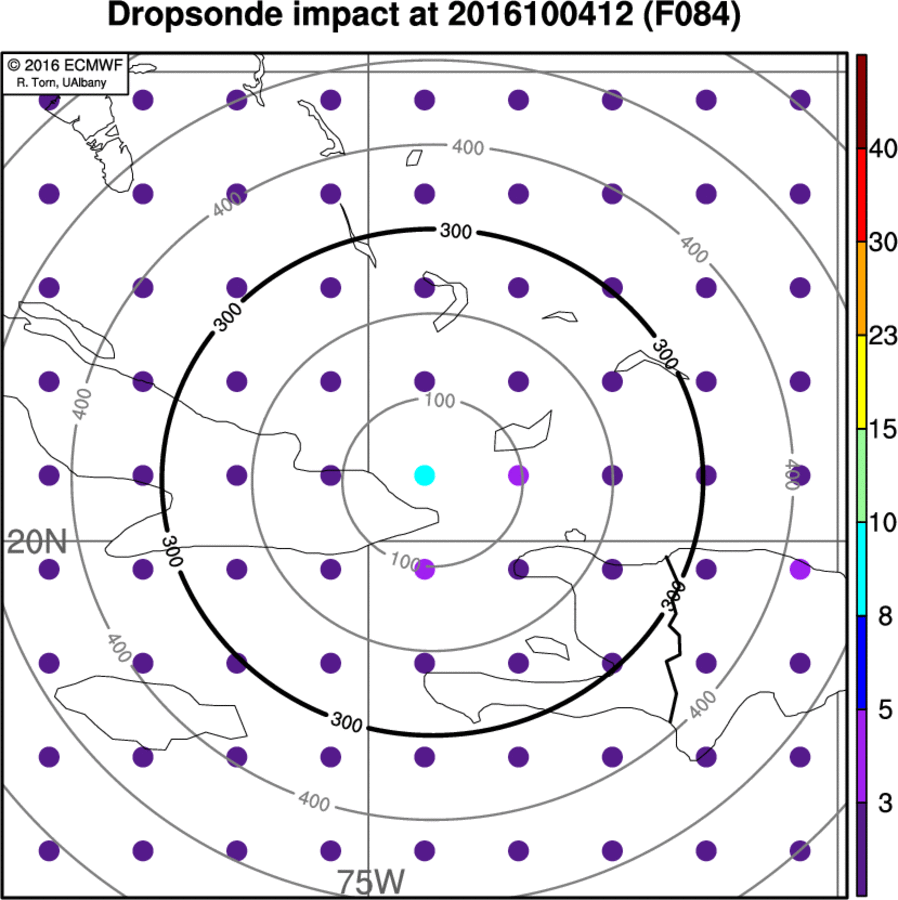Viewport: 898px width, 900px height.
Task: Click the dark red segment of the color bar
Action: [862, 102]
